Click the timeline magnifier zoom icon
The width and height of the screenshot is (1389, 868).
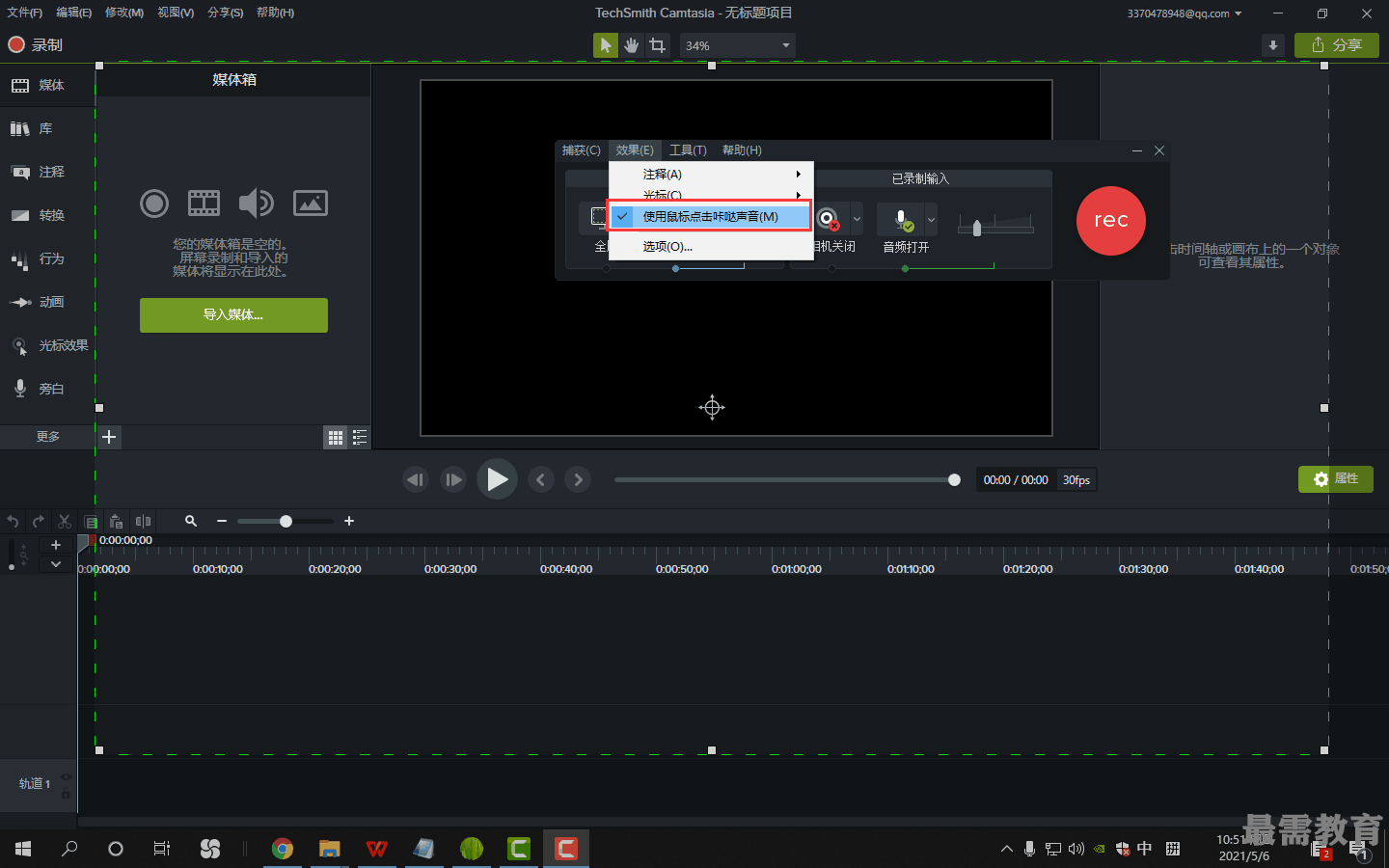[191, 521]
